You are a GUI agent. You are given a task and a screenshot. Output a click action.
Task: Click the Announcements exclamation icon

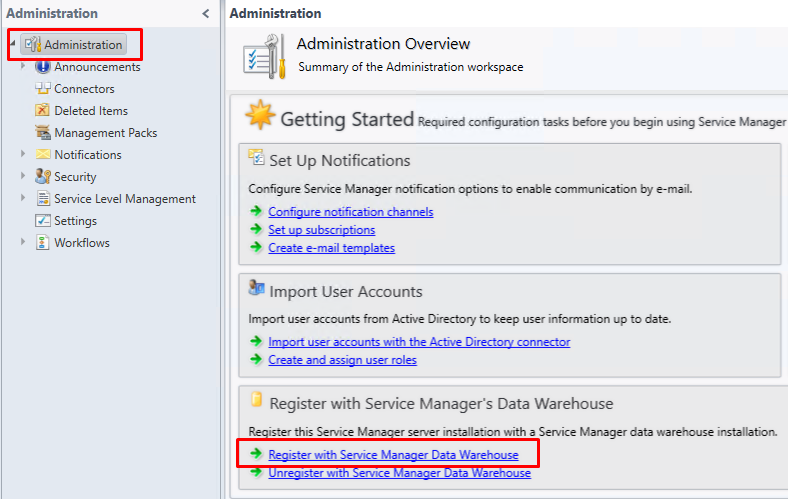coord(43,66)
